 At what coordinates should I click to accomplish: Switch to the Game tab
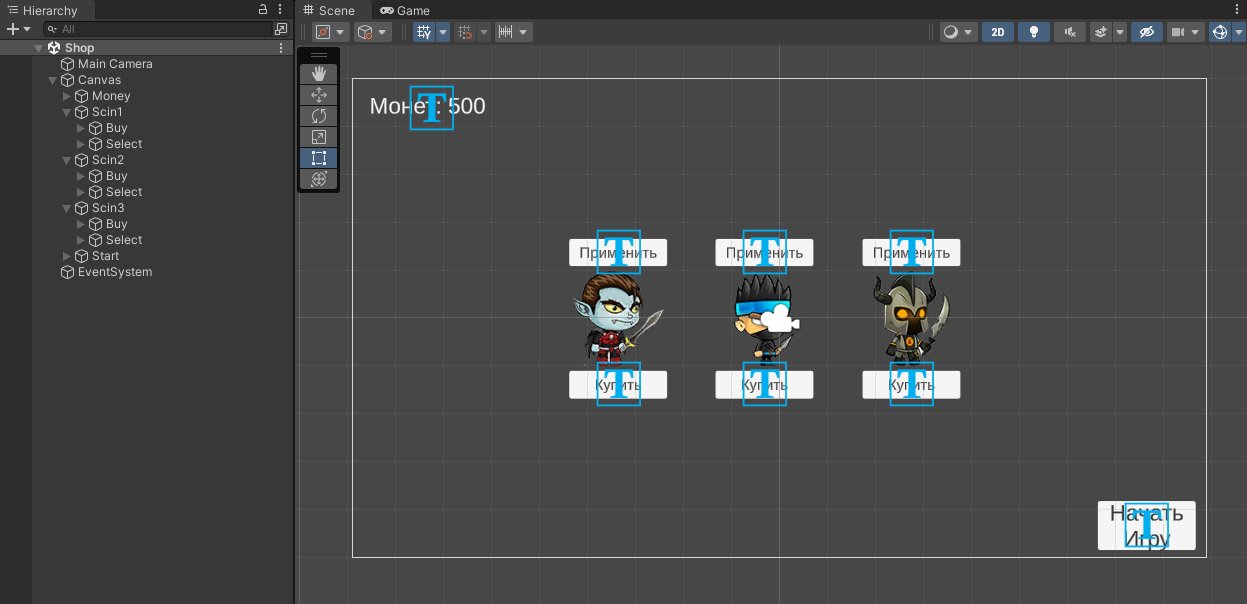point(405,10)
